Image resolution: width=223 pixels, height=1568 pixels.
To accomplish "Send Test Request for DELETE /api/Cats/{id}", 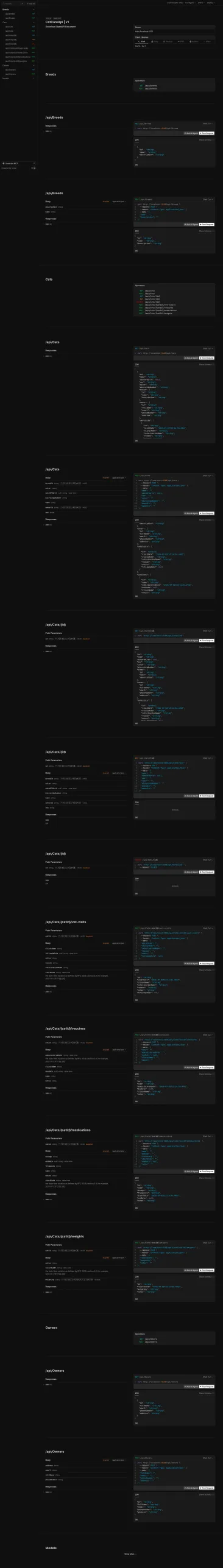I will coord(207,872).
